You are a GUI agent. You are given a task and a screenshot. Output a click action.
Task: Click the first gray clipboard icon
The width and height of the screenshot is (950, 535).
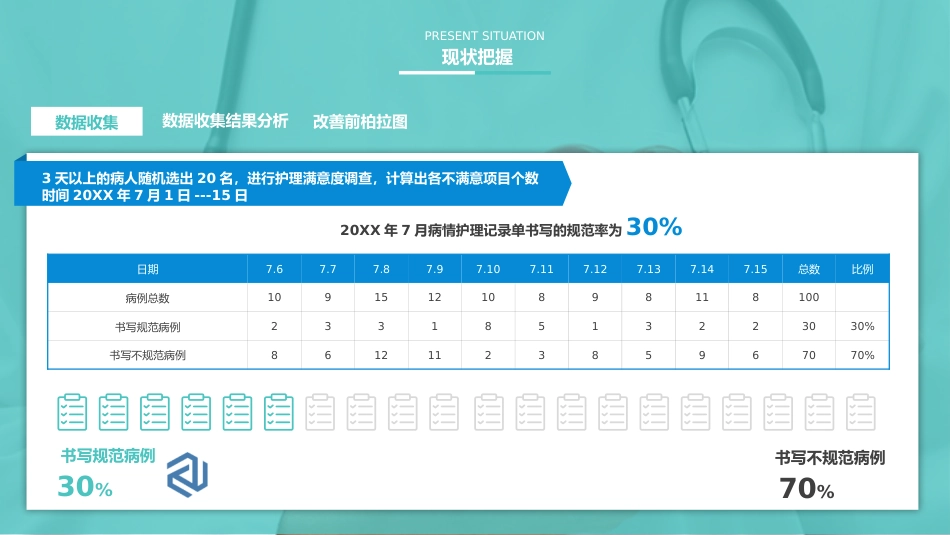[x=320, y=413]
